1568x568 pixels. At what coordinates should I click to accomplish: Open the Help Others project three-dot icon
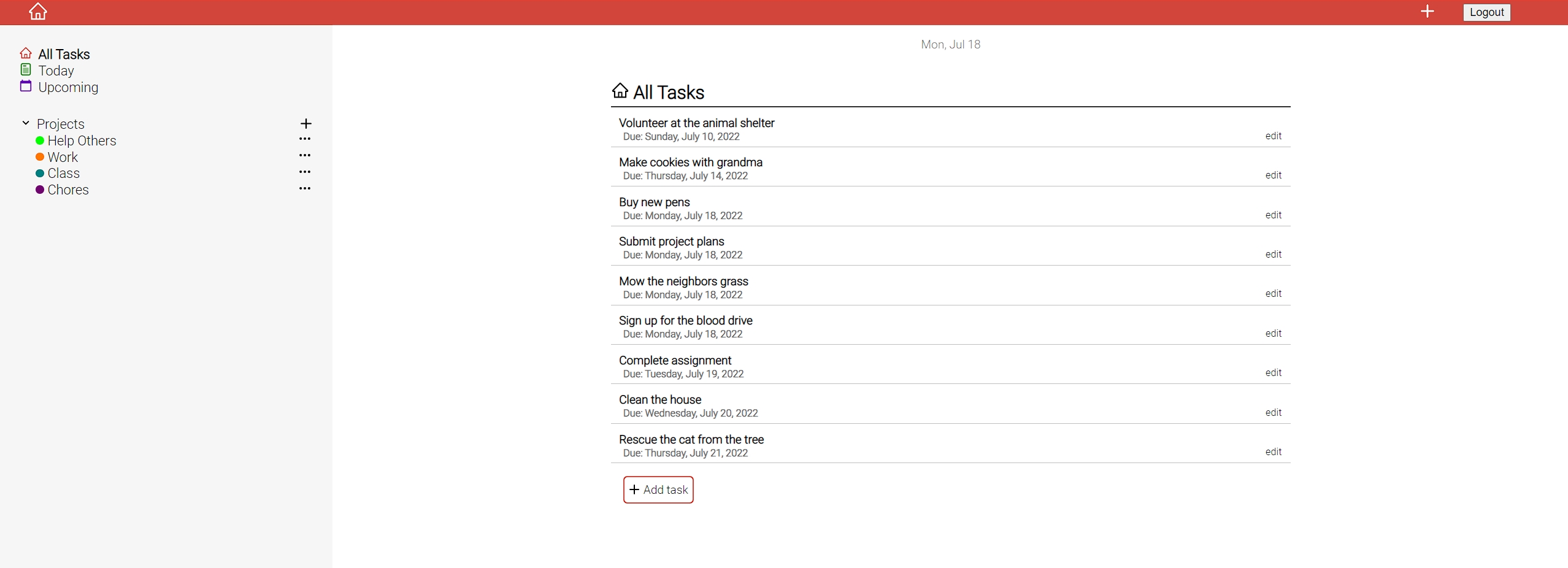tap(304, 139)
